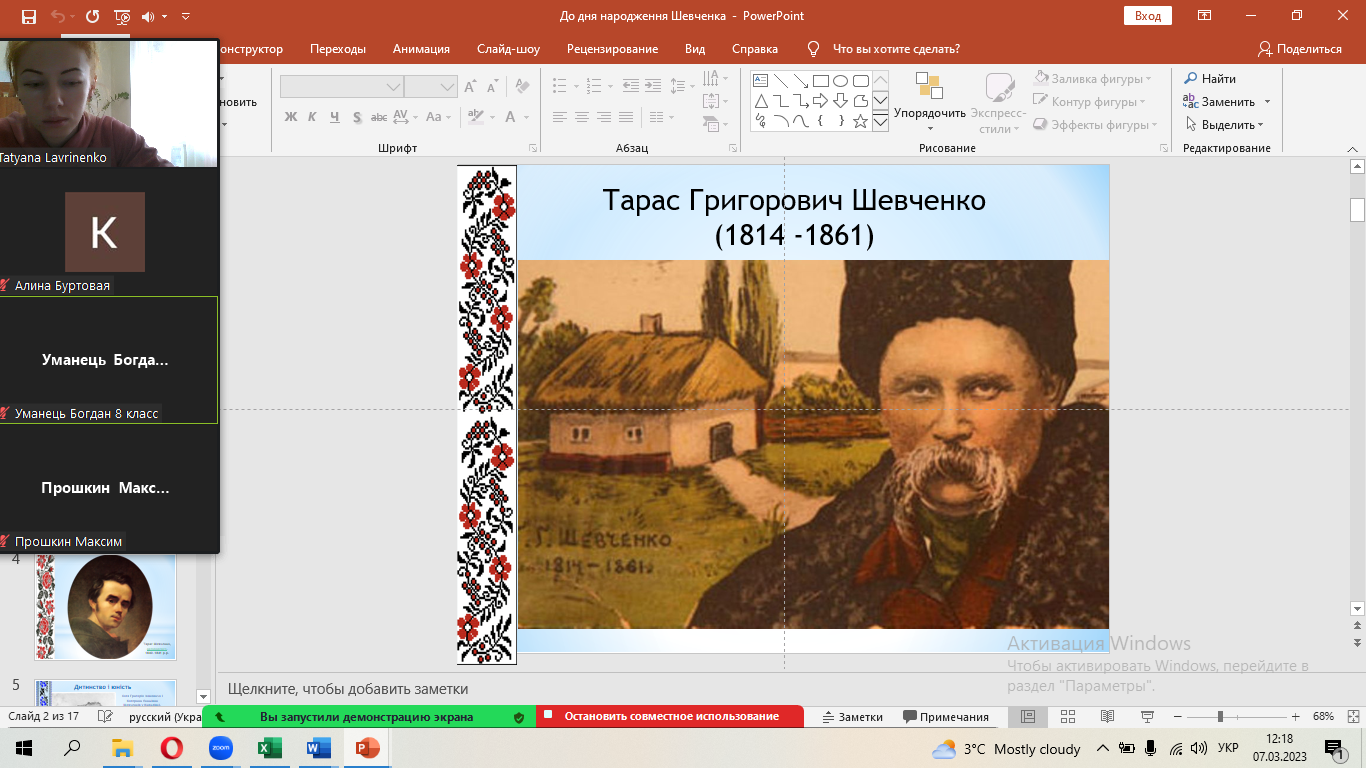Viewport: 1366px width, 768px height.
Task: Center the text
Action: (582, 117)
